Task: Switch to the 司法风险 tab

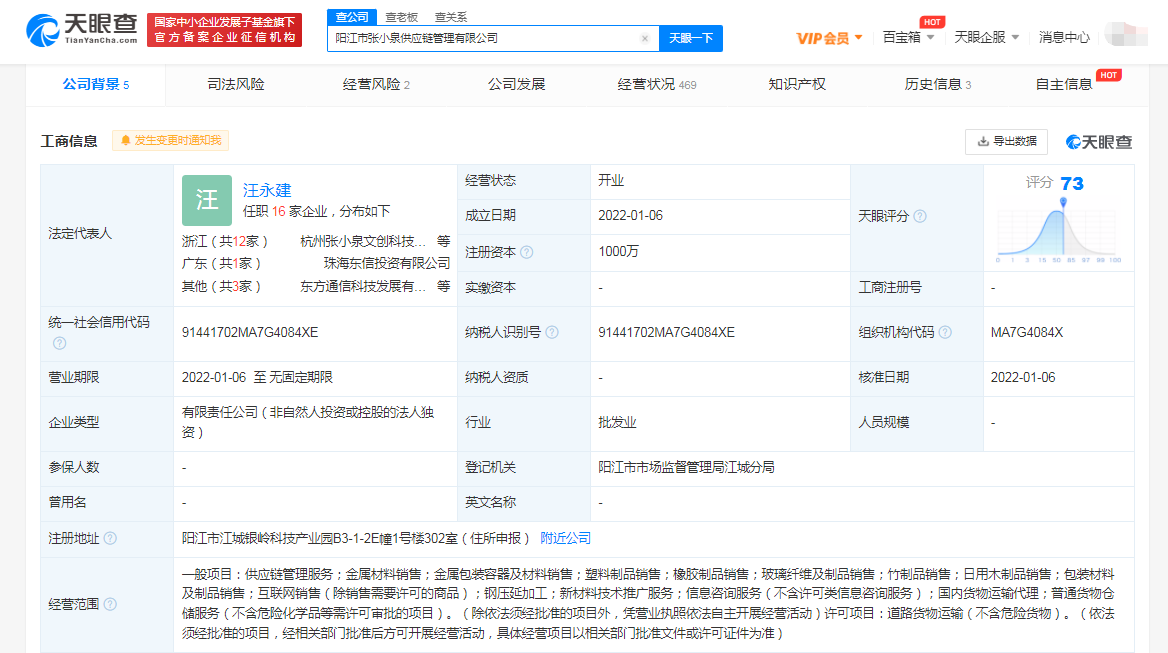Action: (236, 84)
